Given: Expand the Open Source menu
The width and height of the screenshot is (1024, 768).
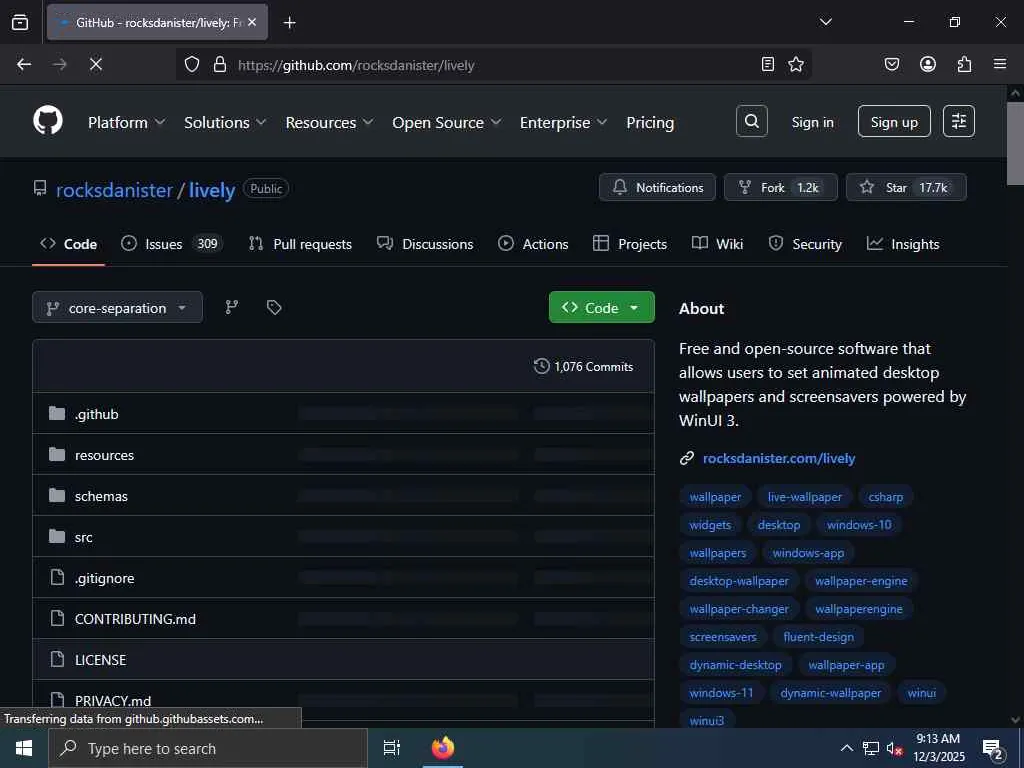Looking at the screenshot, I should click(447, 122).
